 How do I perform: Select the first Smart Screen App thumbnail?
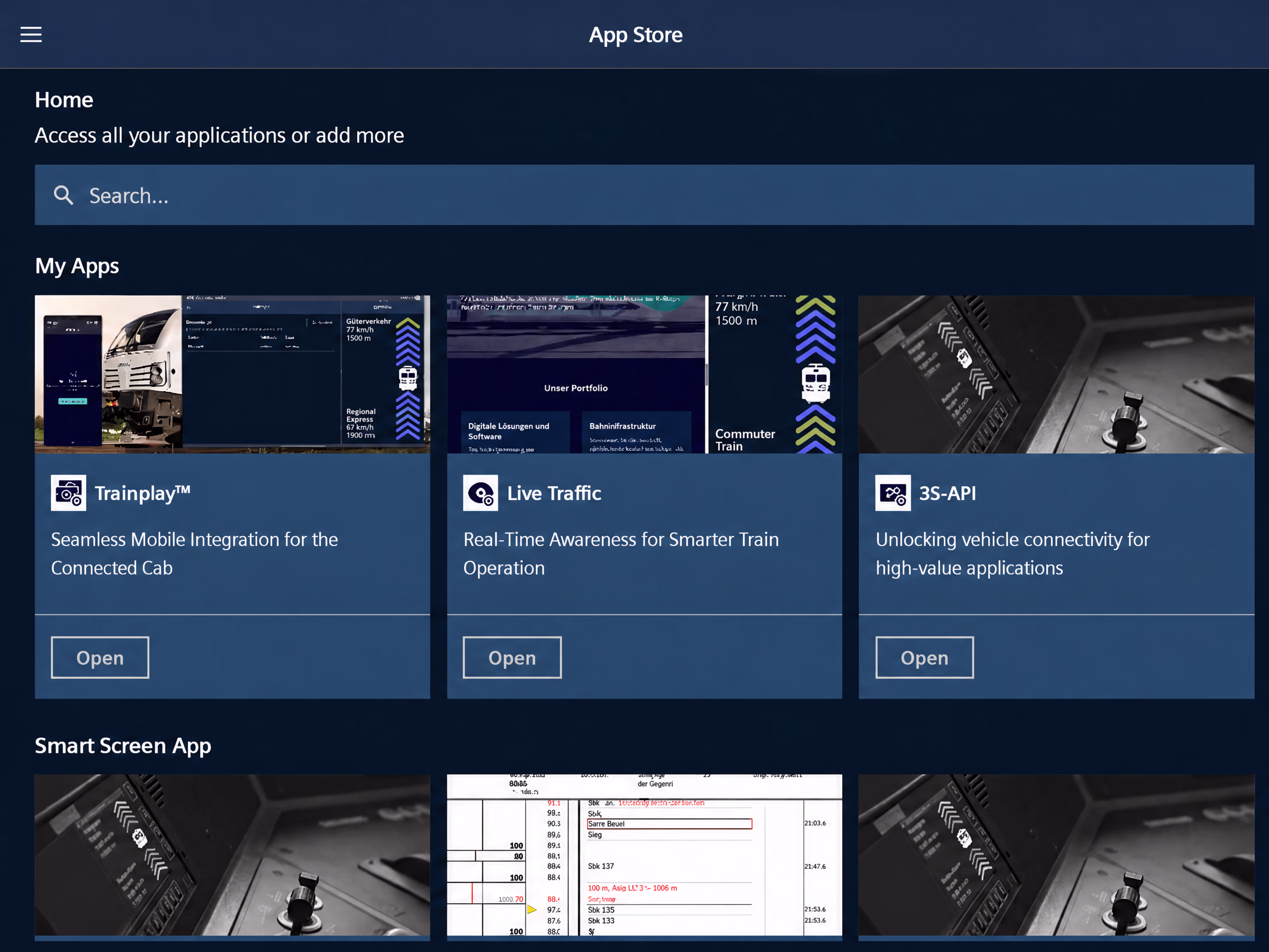point(232,855)
